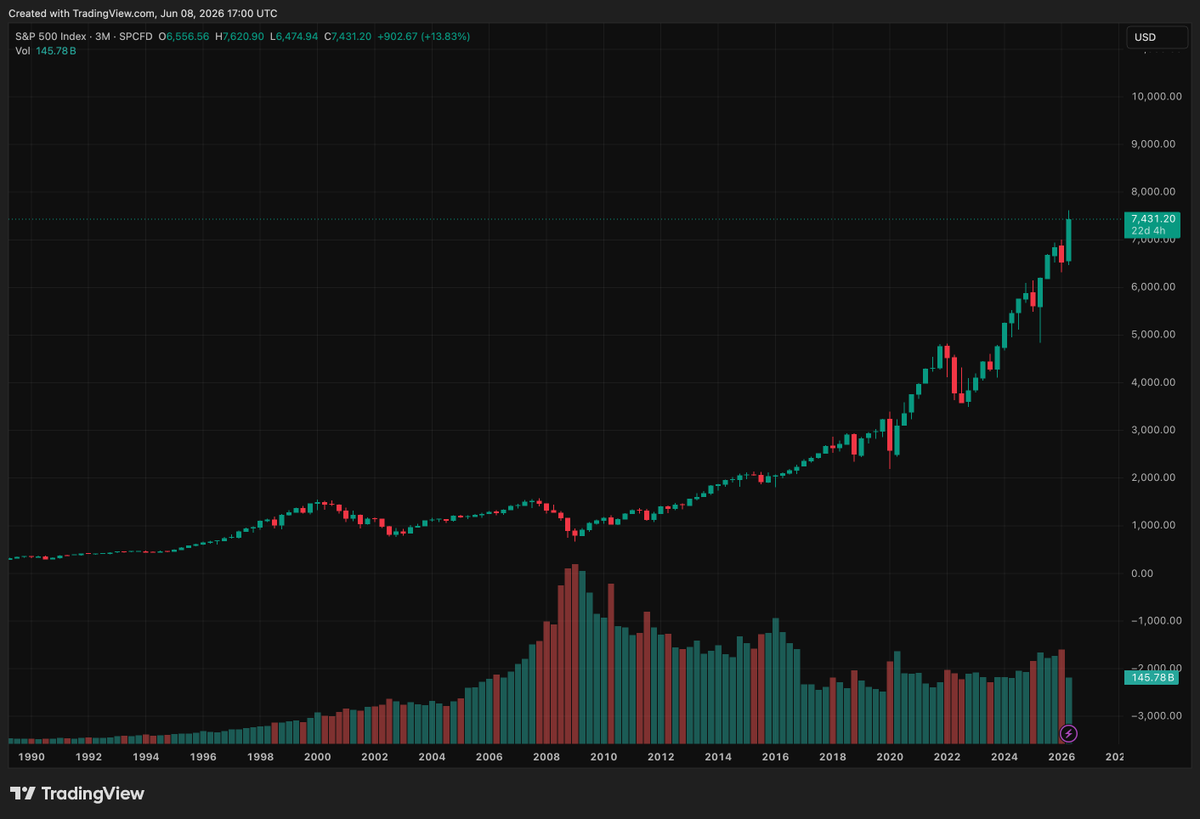
Task: Click the 9,000.00 price axis label
Action: pos(1155,144)
